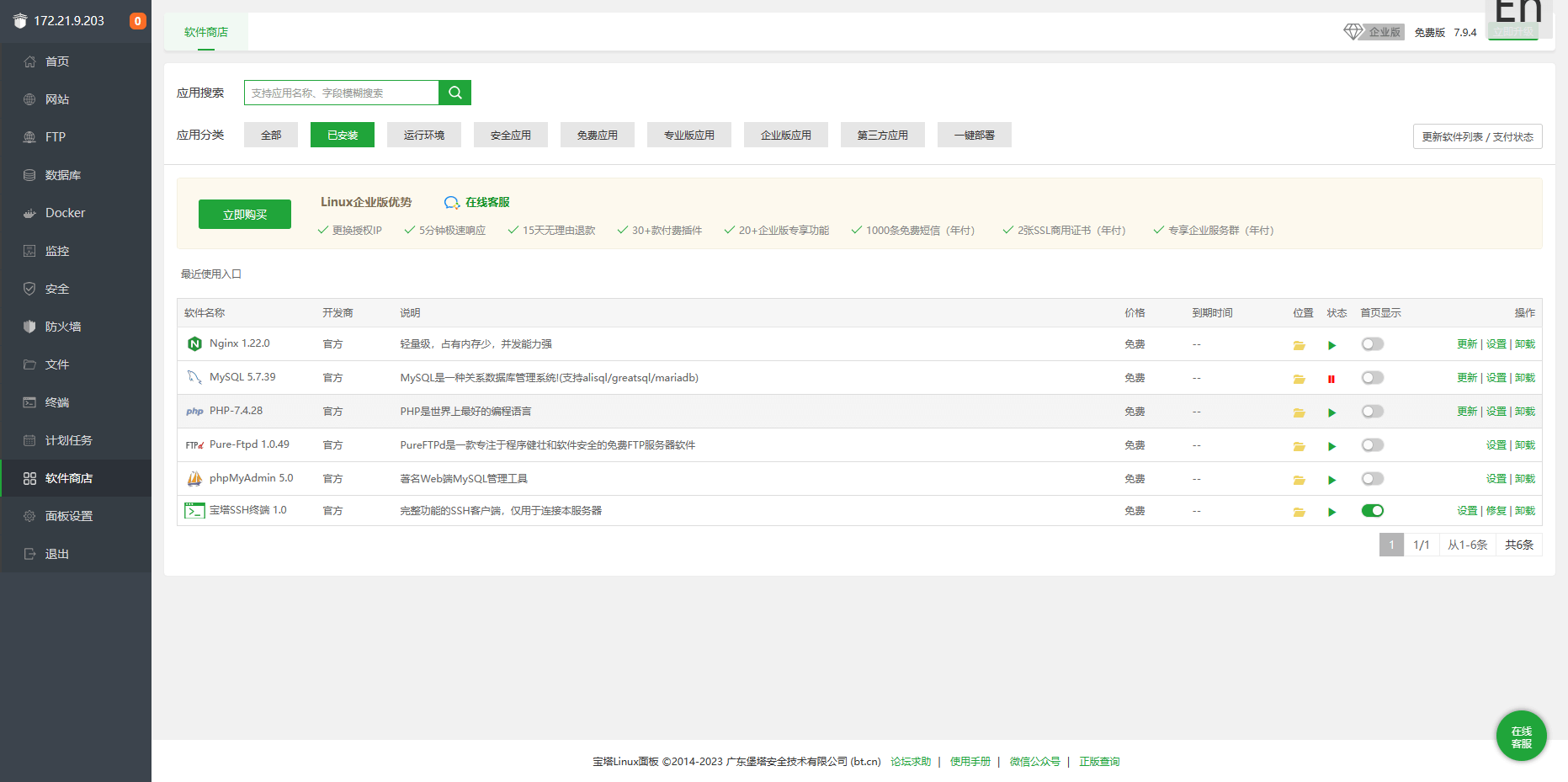Viewport: 1568px width, 782px height.
Task: Click the 立即购买 purchase button
Action: pyautogui.click(x=244, y=214)
